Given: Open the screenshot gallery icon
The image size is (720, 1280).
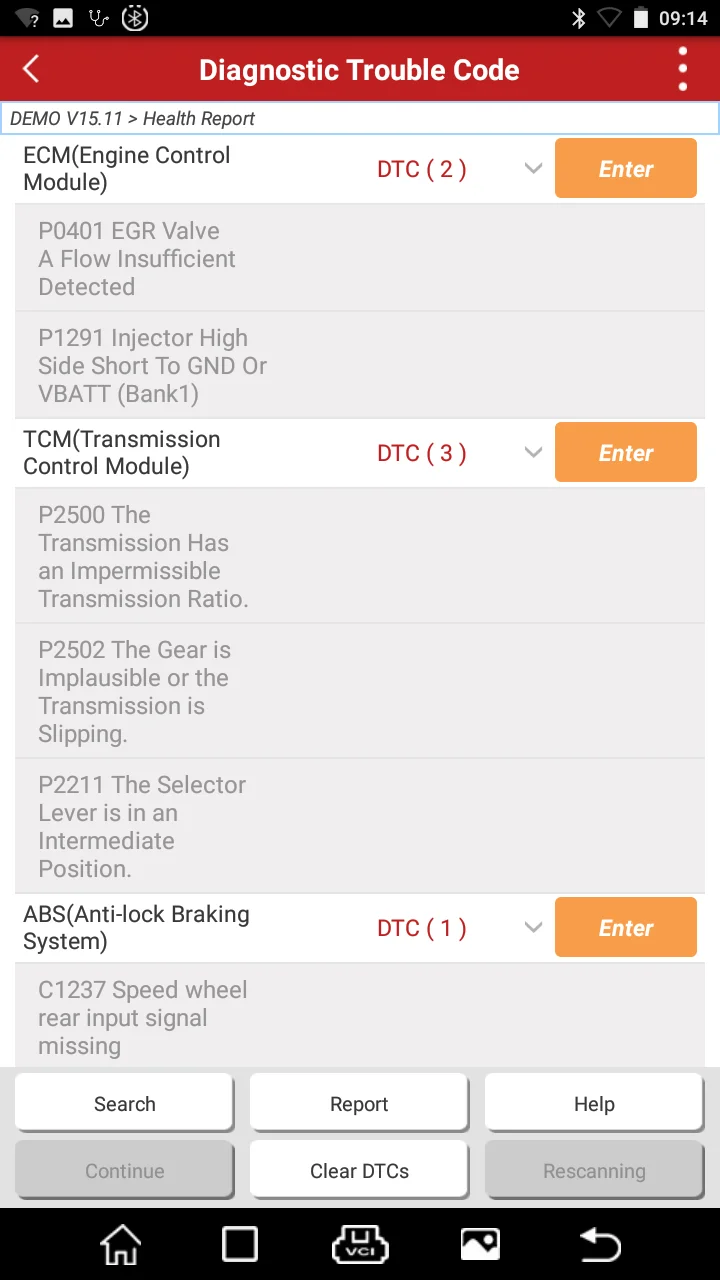Looking at the screenshot, I should coord(480,1244).
